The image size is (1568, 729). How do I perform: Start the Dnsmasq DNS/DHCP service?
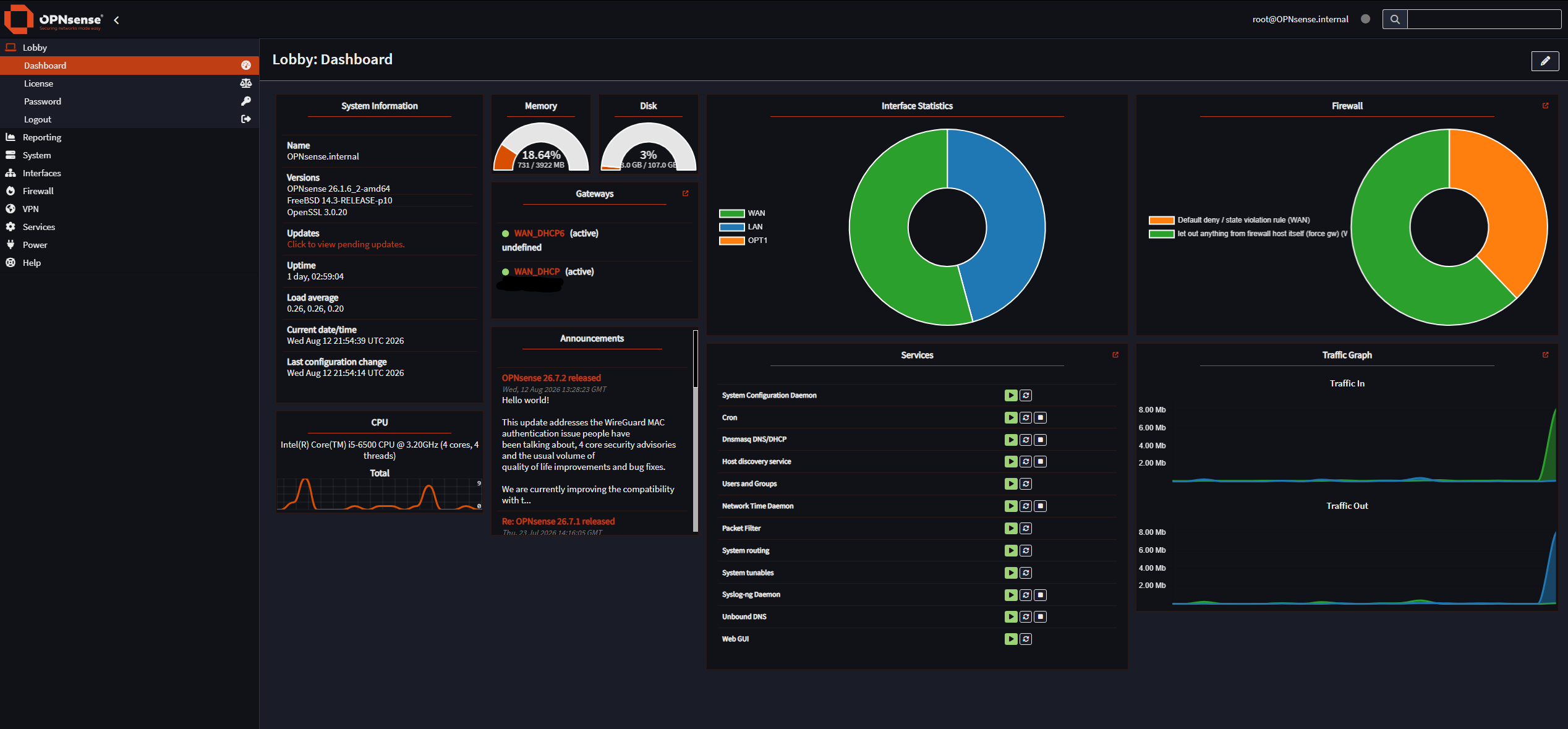pos(1011,440)
